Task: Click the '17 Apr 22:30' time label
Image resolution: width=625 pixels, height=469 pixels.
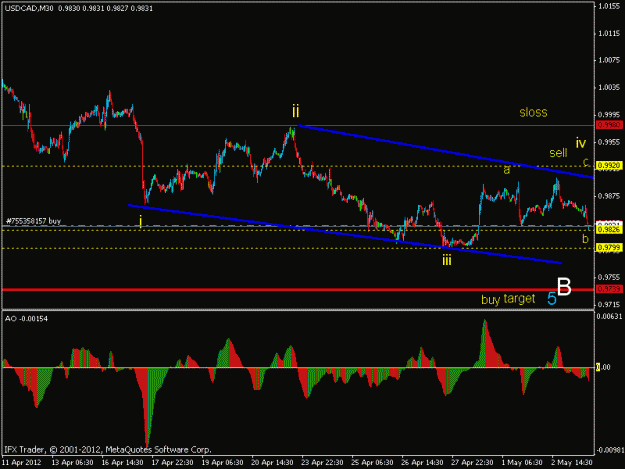Action: coord(173,462)
